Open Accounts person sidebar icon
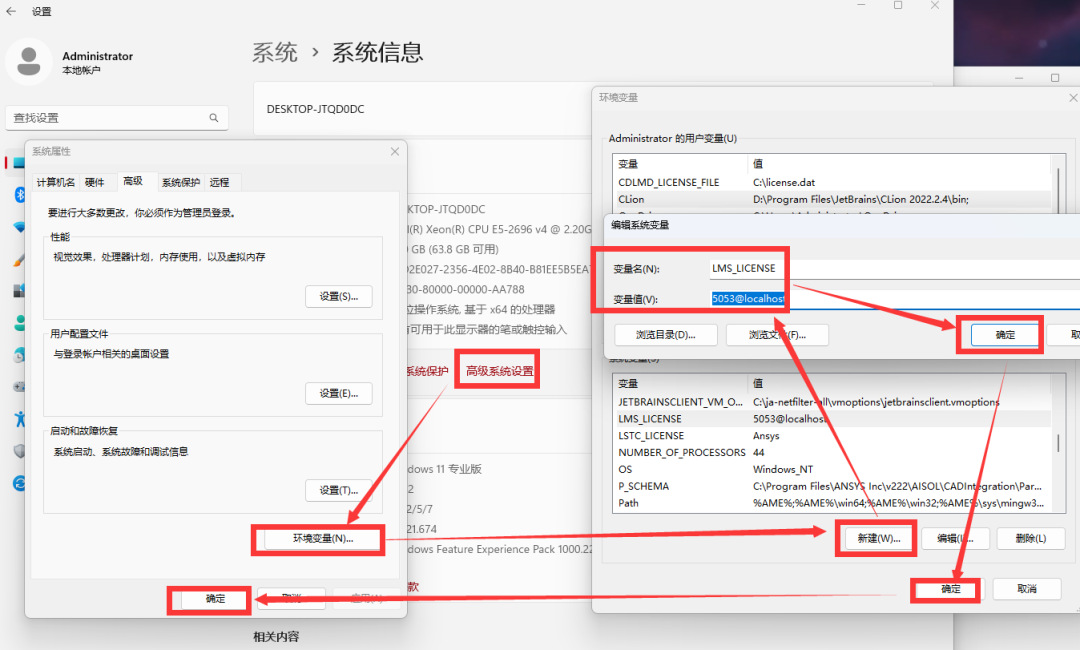The width and height of the screenshot is (1080, 650). 19,322
